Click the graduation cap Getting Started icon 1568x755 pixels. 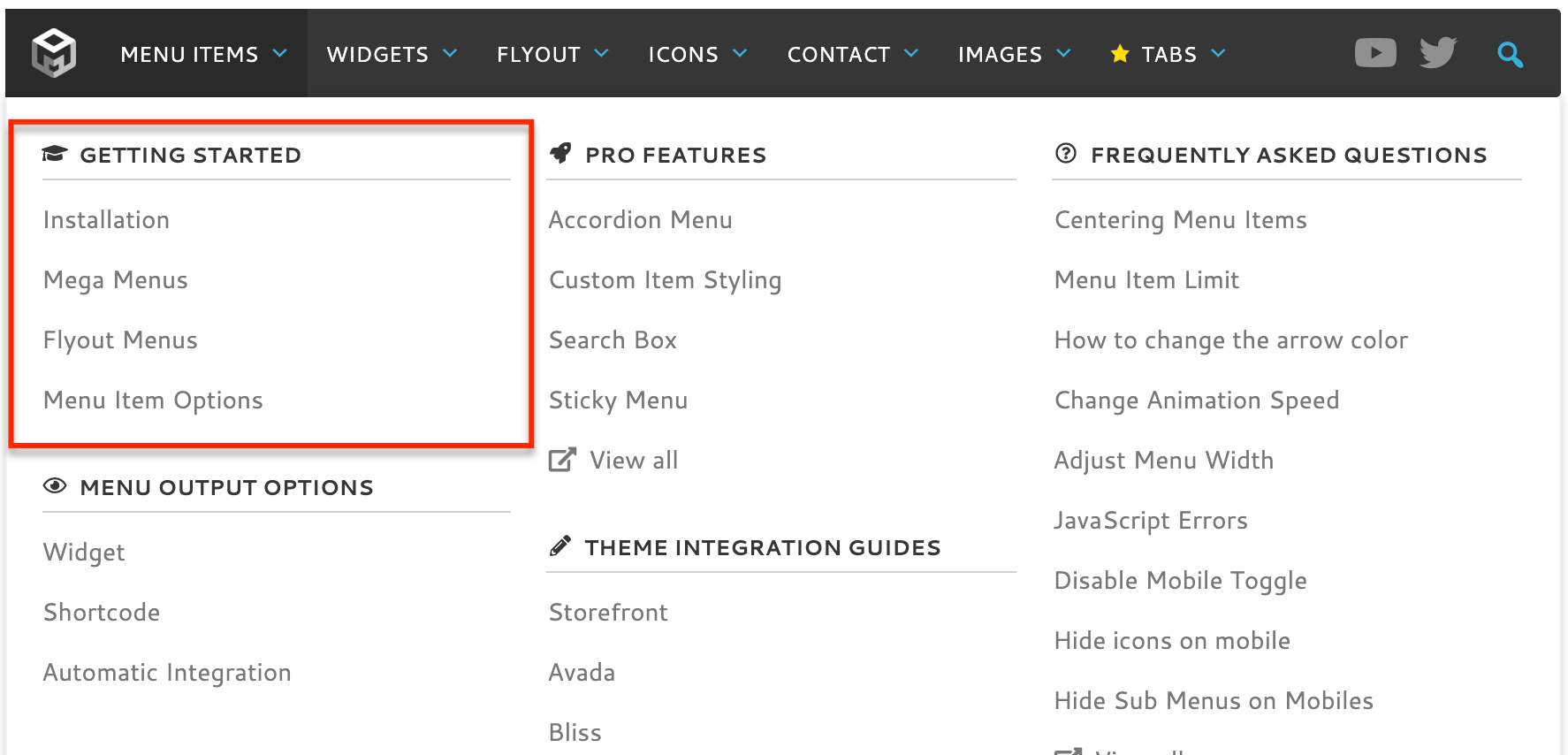[55, 155]
